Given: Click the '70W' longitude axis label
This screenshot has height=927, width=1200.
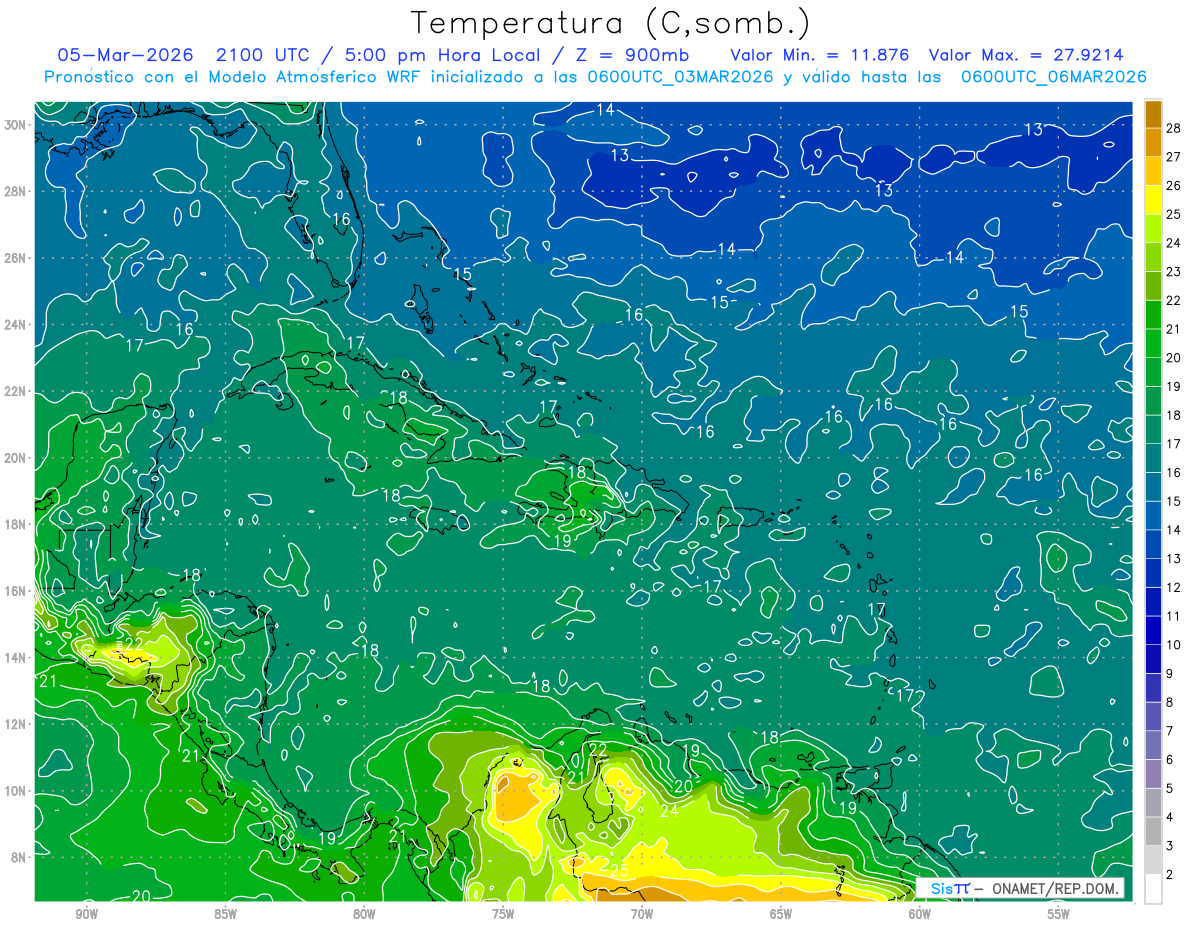Looking at the screenshot, I should [642, 914].
